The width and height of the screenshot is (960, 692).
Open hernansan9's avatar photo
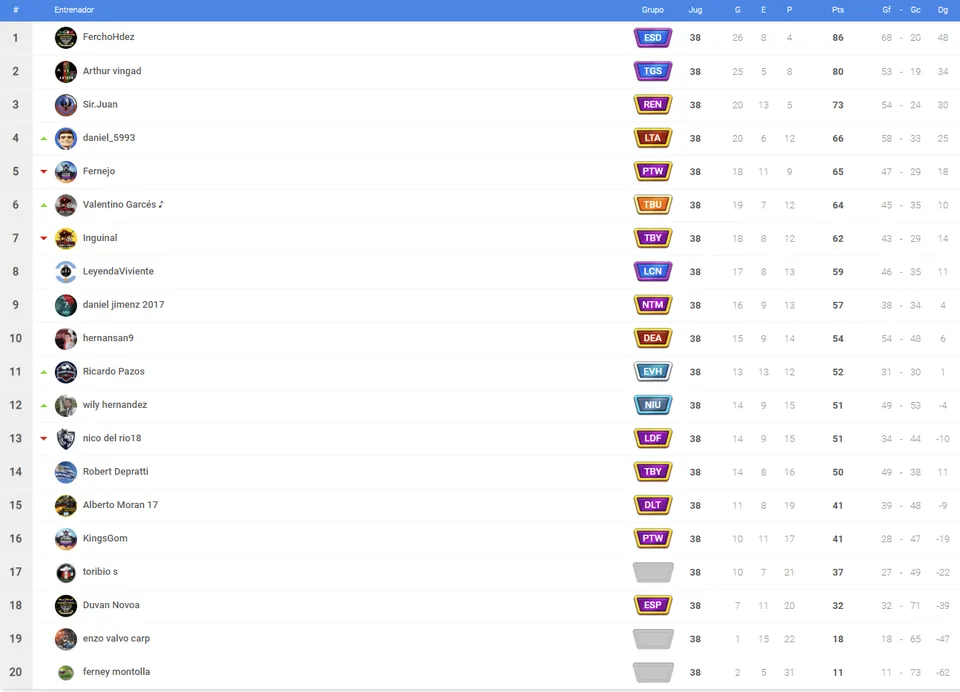coord(66,339)
